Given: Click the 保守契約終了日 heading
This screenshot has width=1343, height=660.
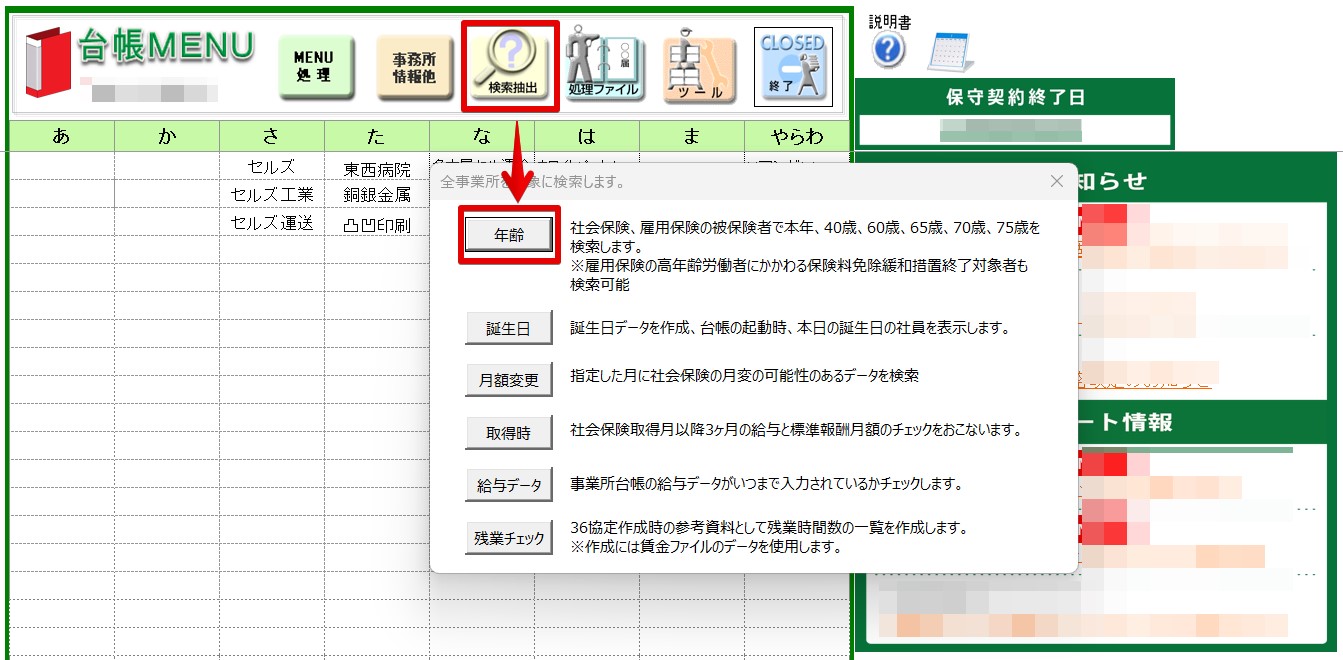Looking at the screenshot, I should click(1015, 98).
